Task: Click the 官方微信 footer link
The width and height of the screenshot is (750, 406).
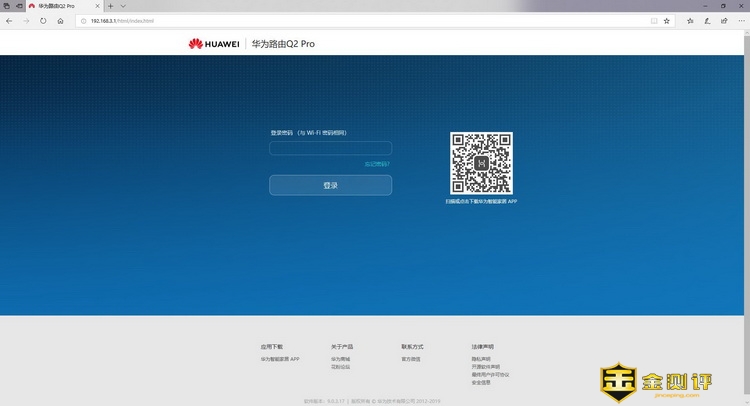Action: (410, 359)
